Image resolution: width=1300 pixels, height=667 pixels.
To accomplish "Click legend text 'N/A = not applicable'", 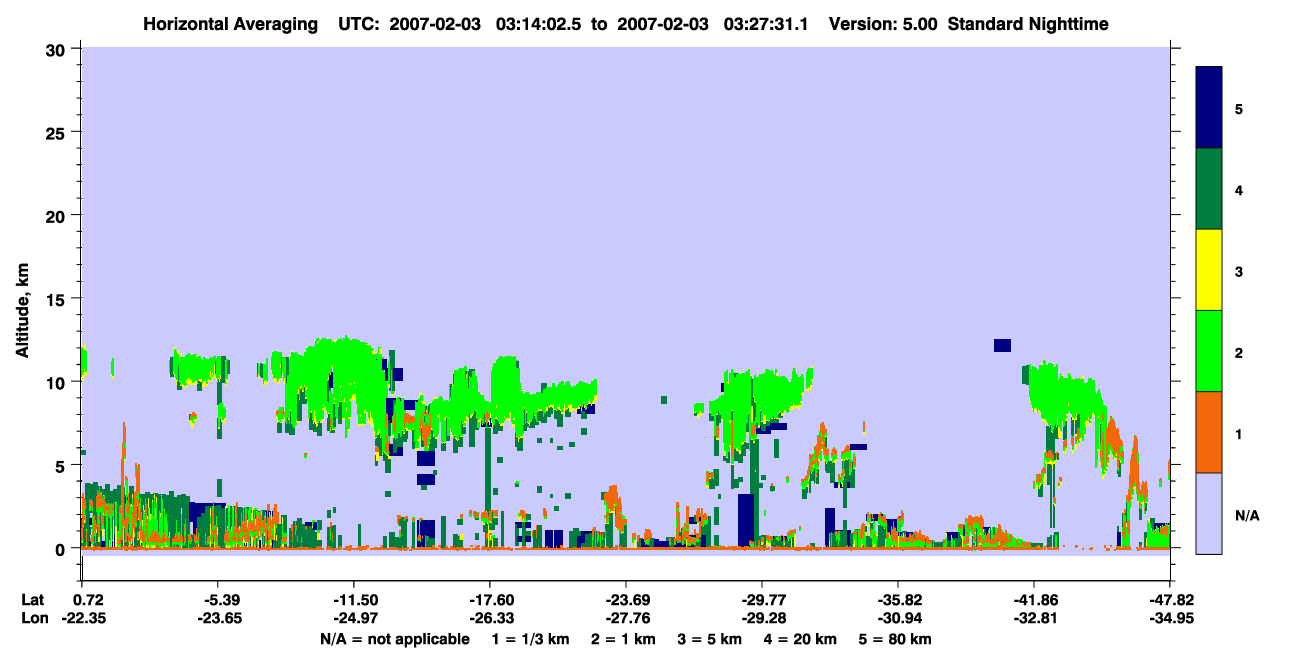I will [394, 639].
